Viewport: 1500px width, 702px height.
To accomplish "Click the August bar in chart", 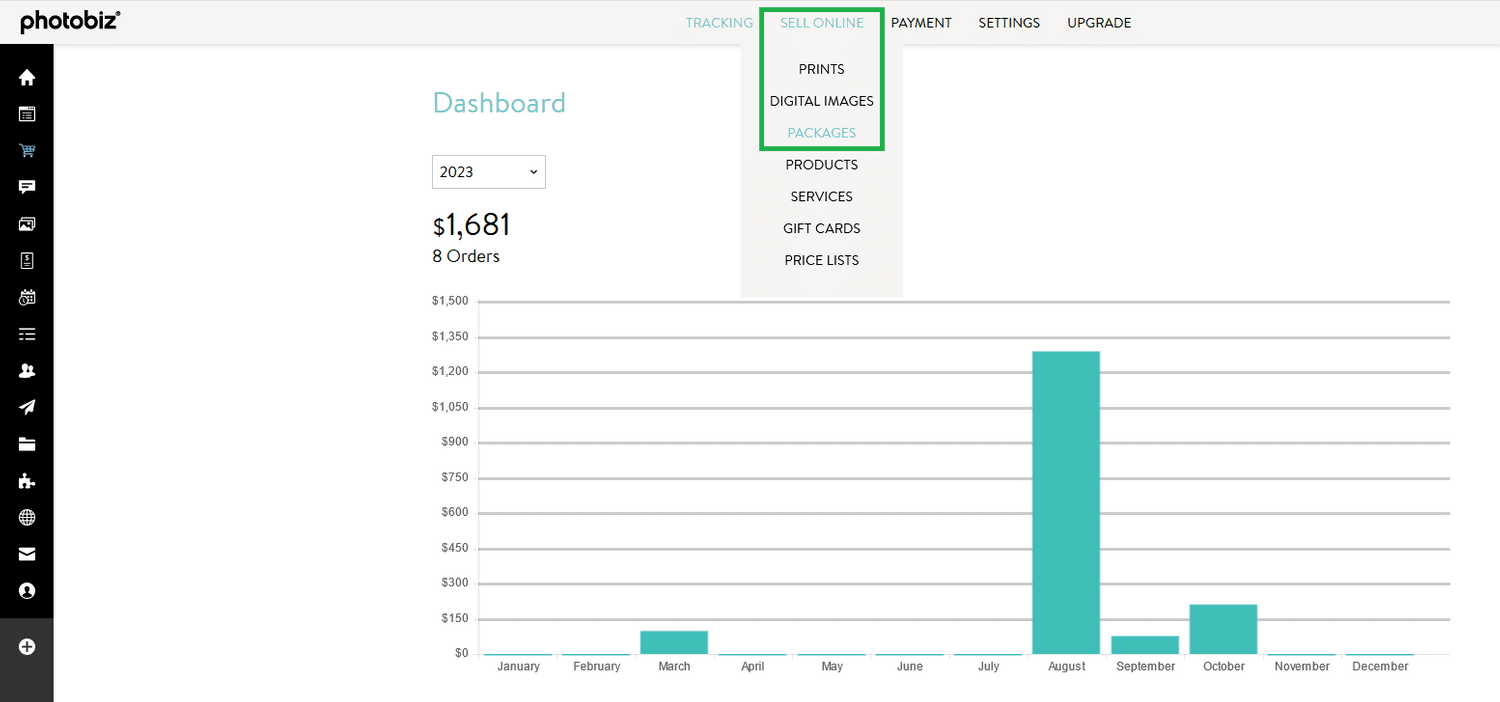I will (x=1066, y=502).
